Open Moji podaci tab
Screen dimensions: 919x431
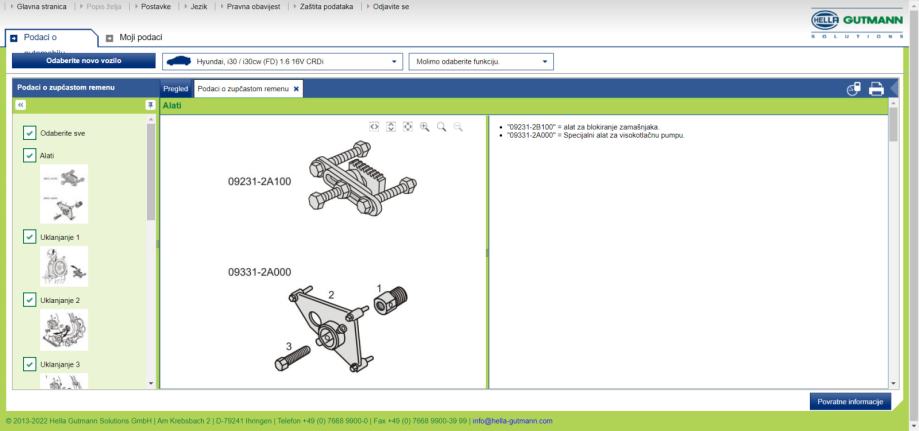pos(141,38)
